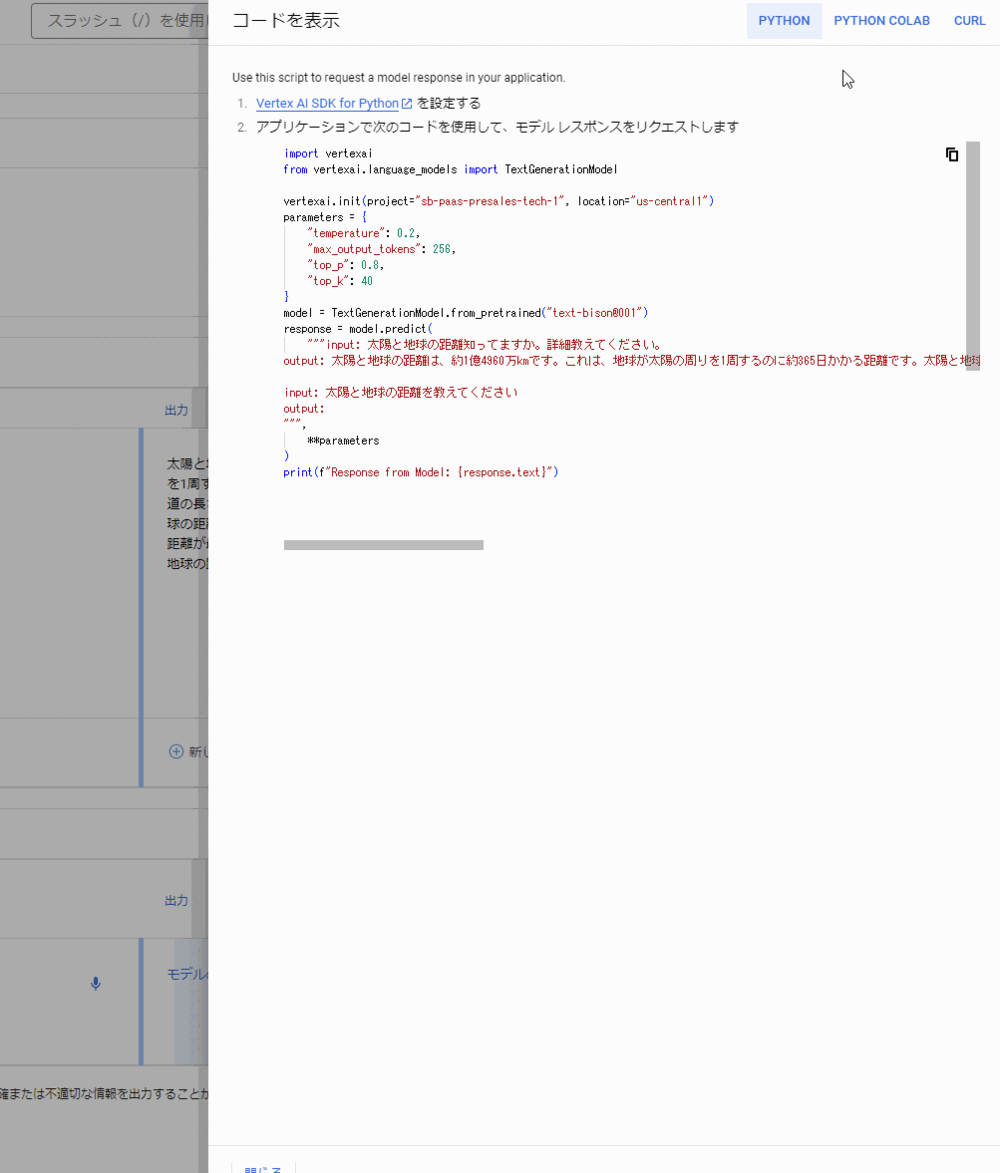This screenshot has width=1000, height=1173.
Task: Switch to the CURL tab
Action: [969, 20]
